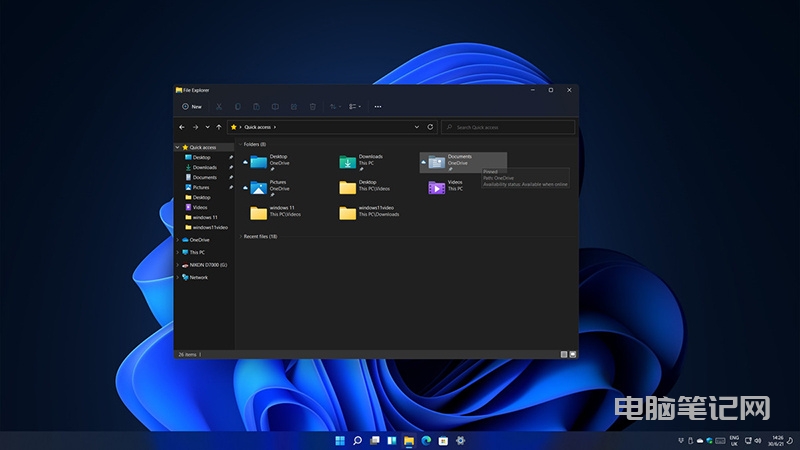Click the Cut scissors icon
This screenshot has width=800, height=450.
[x=219, y=107]
